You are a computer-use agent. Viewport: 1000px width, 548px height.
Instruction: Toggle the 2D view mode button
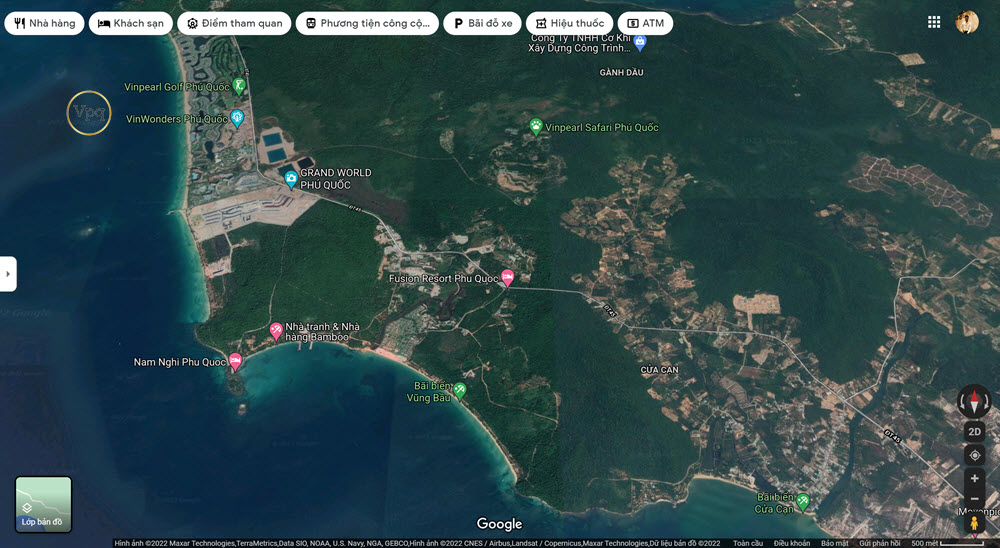point(974,432)
